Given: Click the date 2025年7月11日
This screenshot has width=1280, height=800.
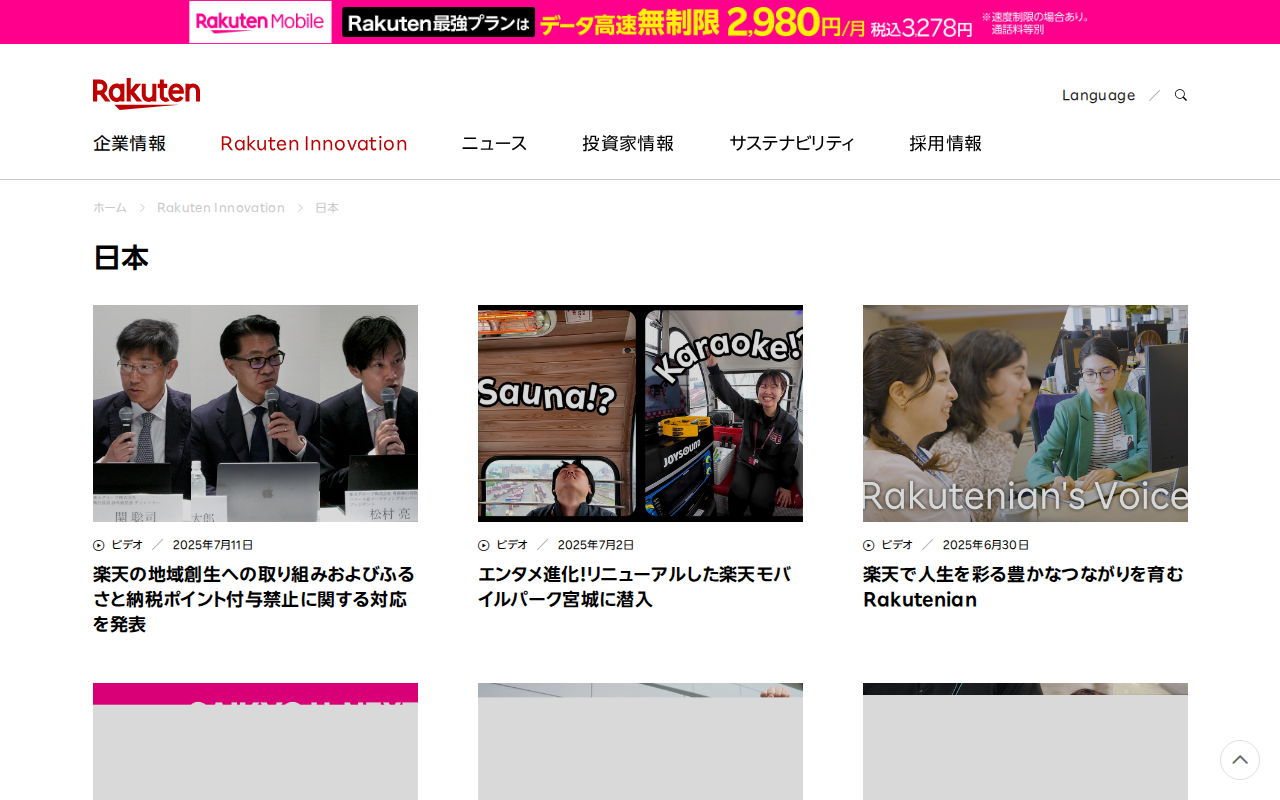Looking at the screenshot, I should (x=213, y=545).
